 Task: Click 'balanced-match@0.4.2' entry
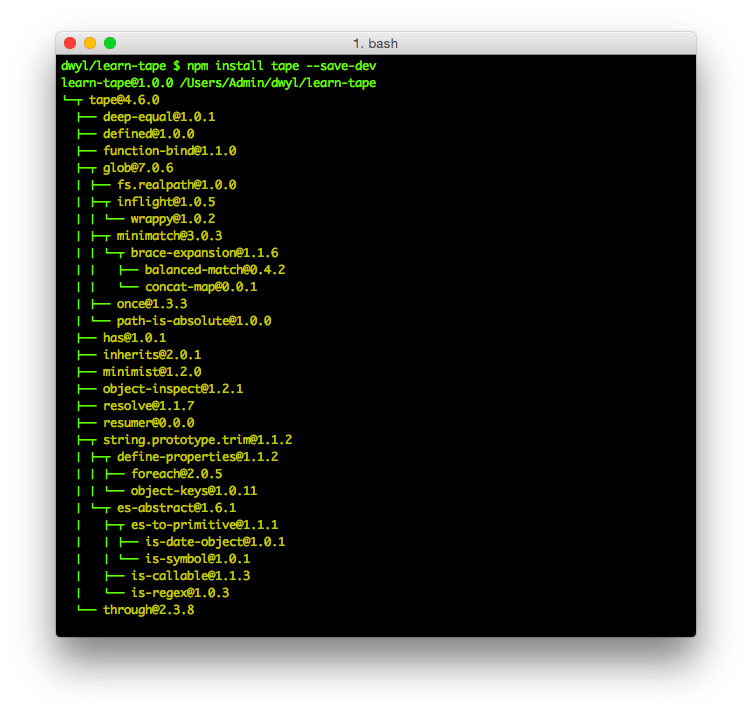click(x=215, y=270)
